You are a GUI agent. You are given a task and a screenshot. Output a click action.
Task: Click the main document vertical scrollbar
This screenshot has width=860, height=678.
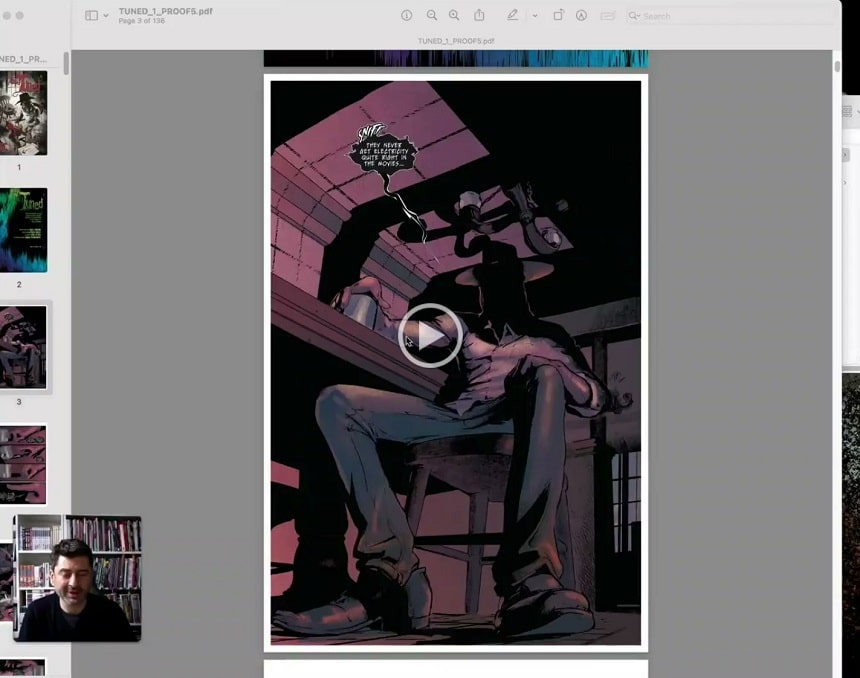click(x=837, y=66)
